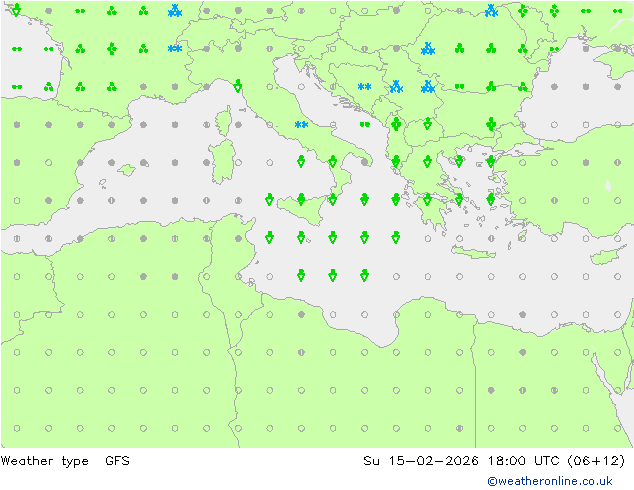The image size is (634, 490).
Task: Click the 'GFS' model label
Action: (x=117, y=460)
